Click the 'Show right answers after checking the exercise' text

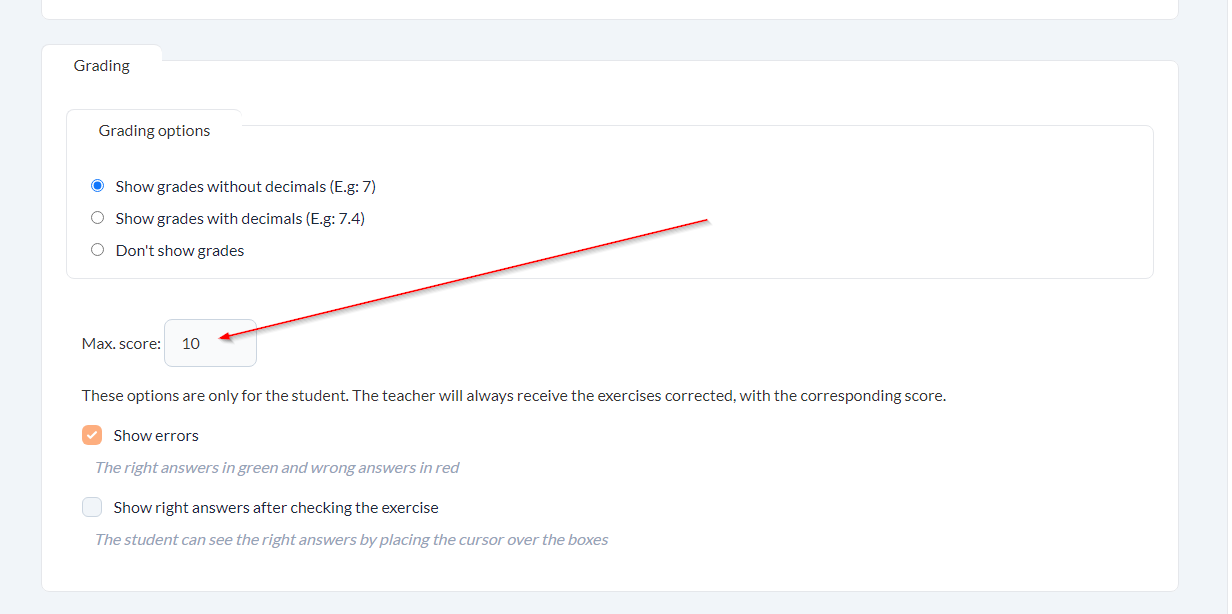(x=276, y=507)
